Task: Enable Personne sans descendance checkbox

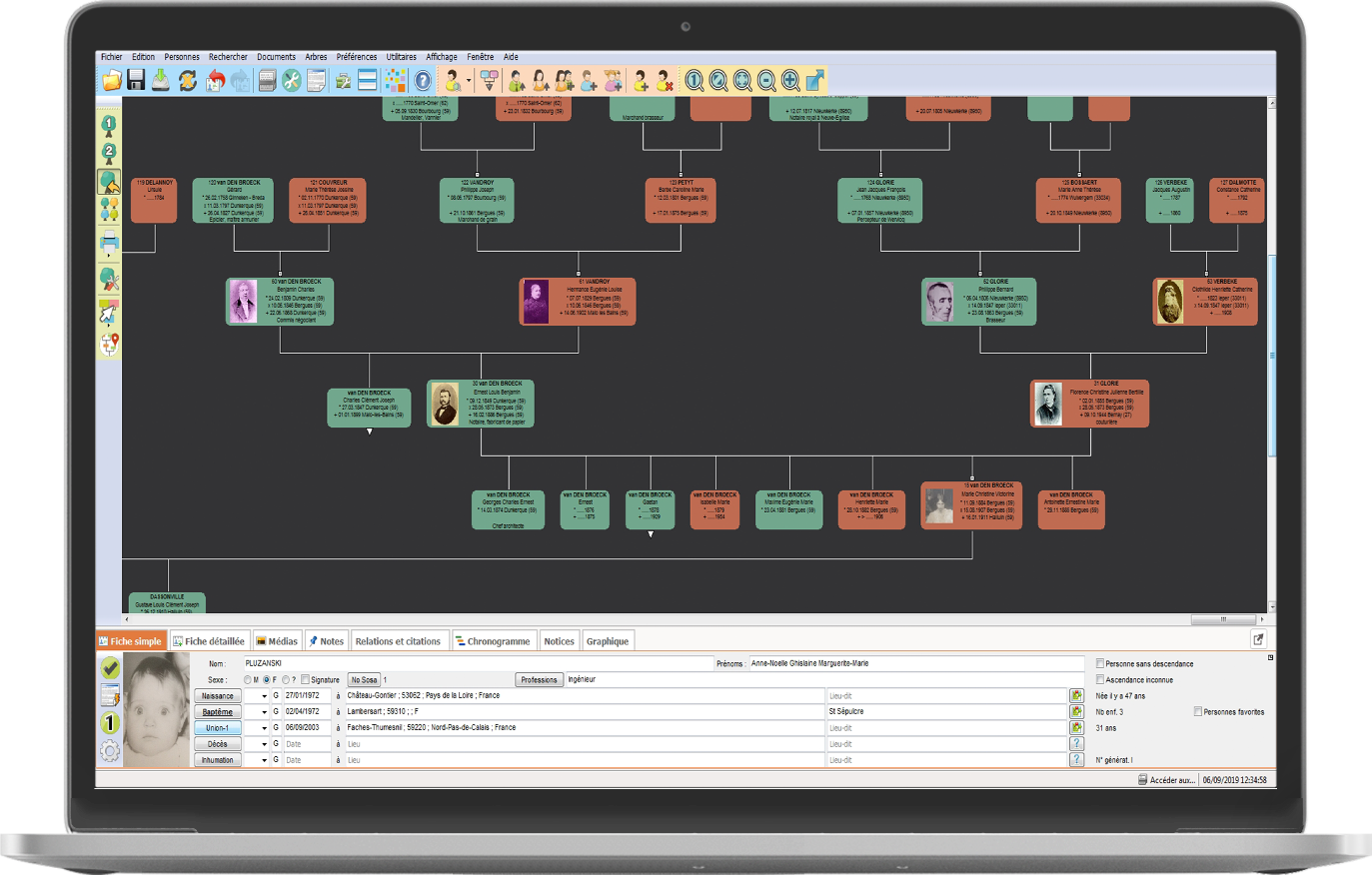Action: click(1100, 664)
